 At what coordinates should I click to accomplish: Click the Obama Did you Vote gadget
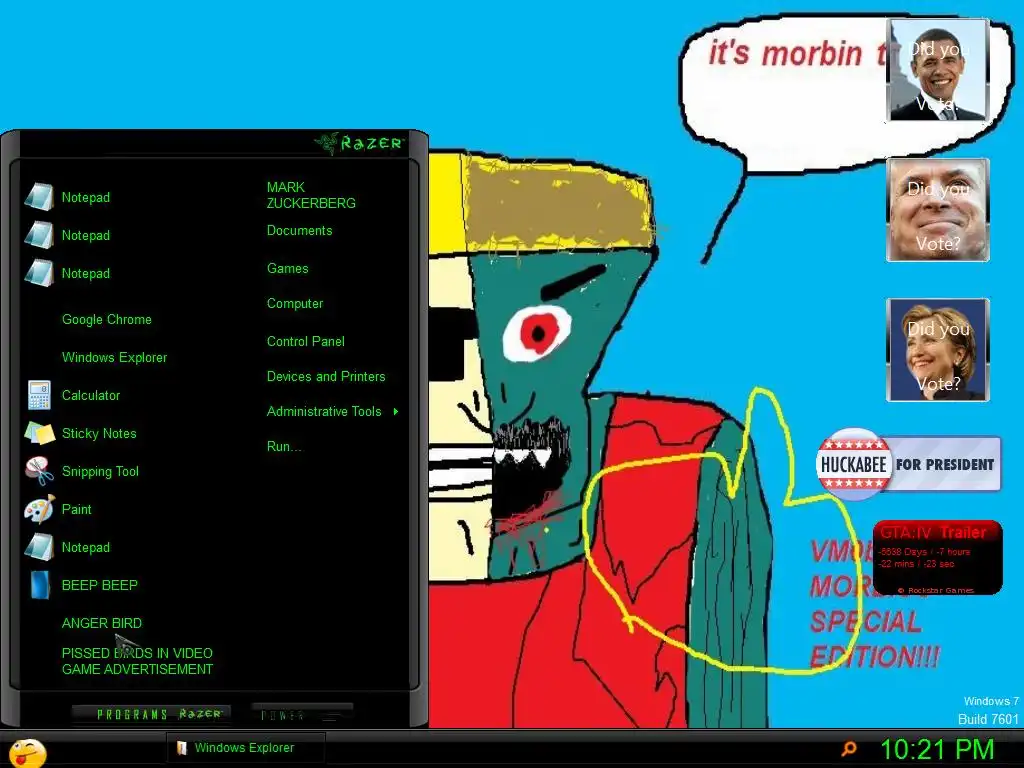[937, 70]
